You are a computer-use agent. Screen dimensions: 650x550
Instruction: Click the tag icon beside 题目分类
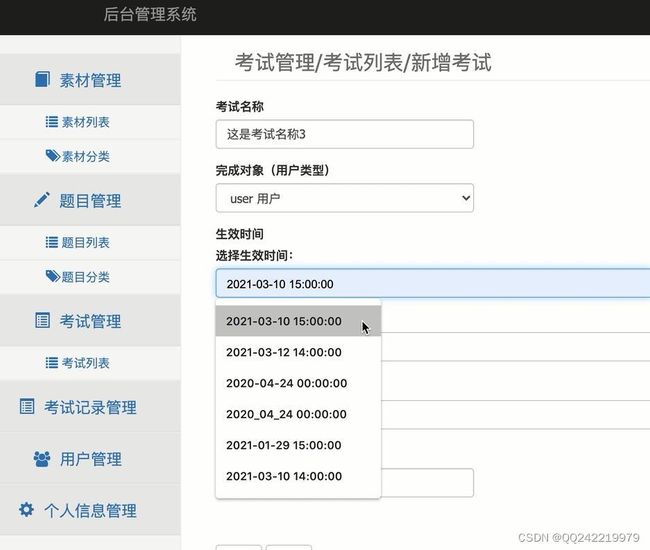[53, 276]
